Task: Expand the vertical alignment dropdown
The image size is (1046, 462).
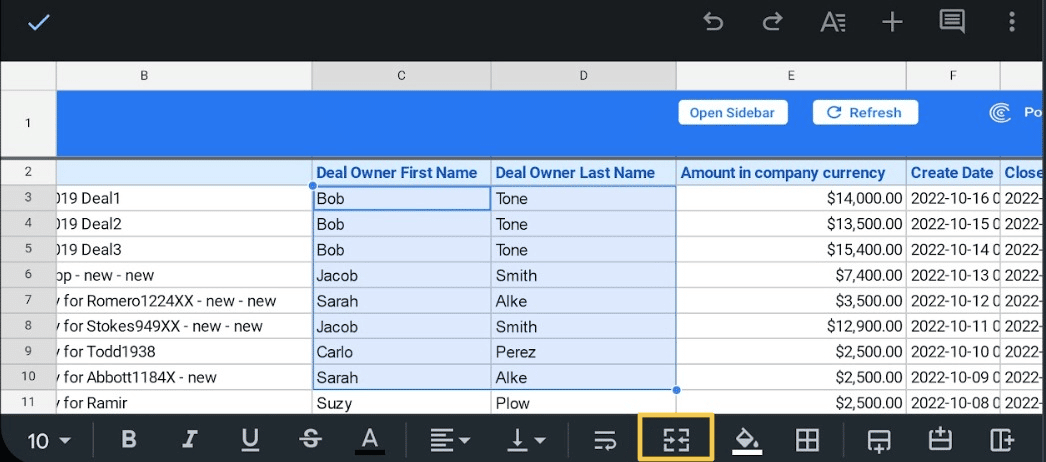Action: click(525, 440)
